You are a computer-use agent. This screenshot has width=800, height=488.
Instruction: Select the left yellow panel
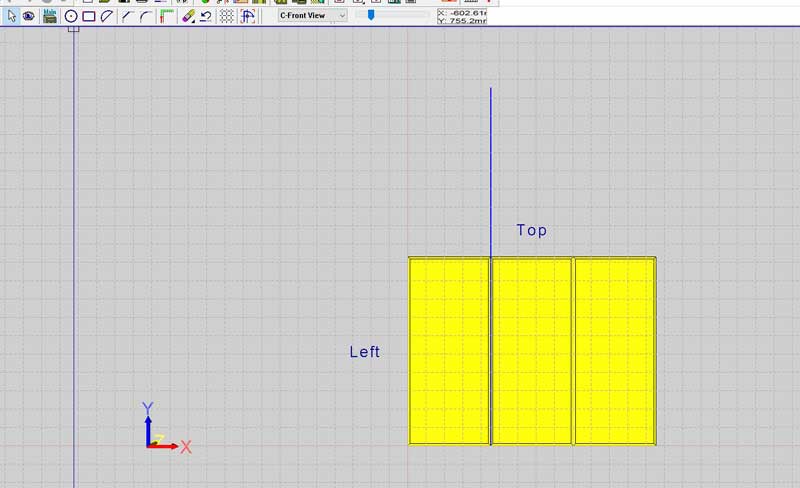pyautogui.click(x=449, y=350)
